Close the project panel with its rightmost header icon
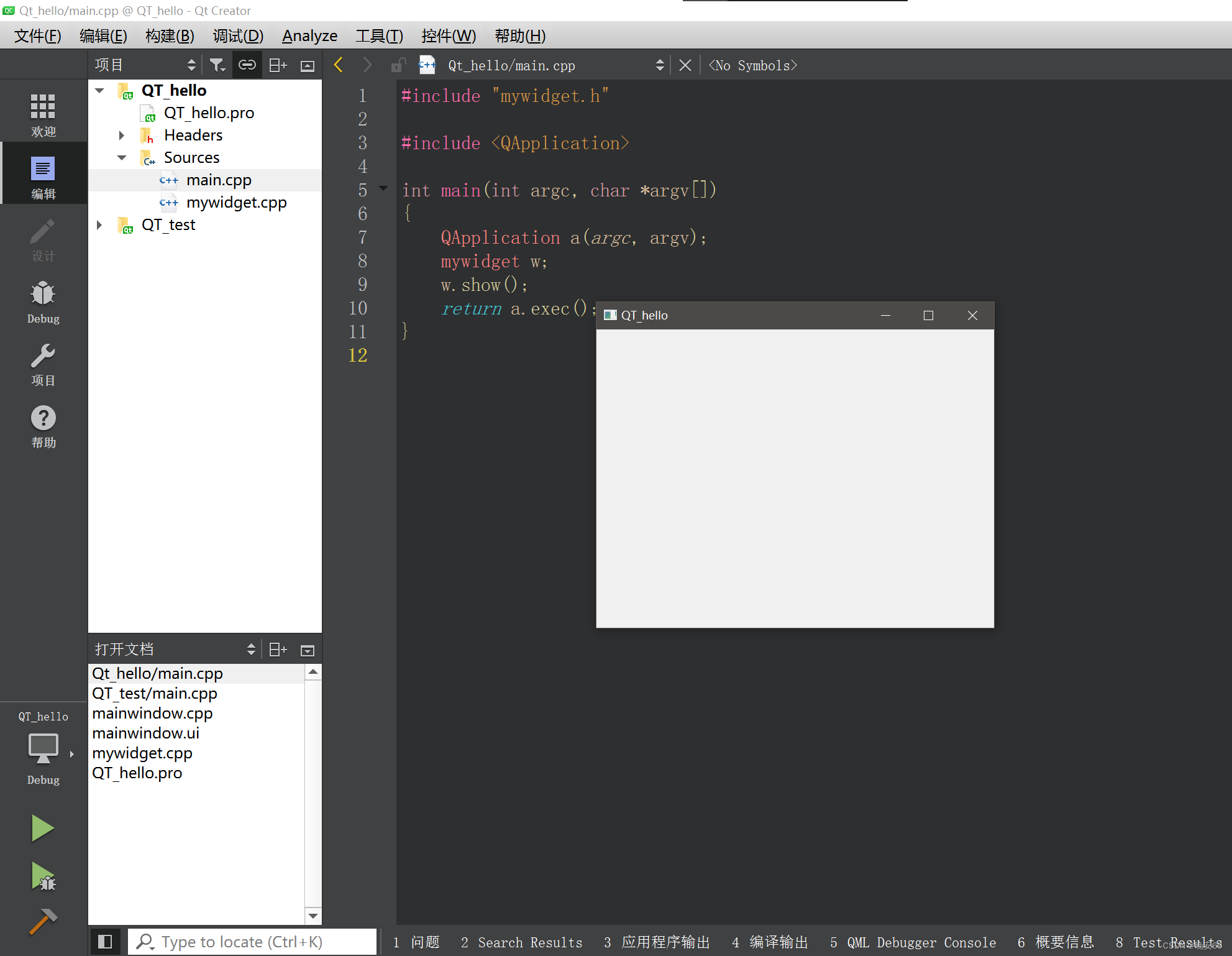This screenshot has height=956, width=1232. click(308, 65)
